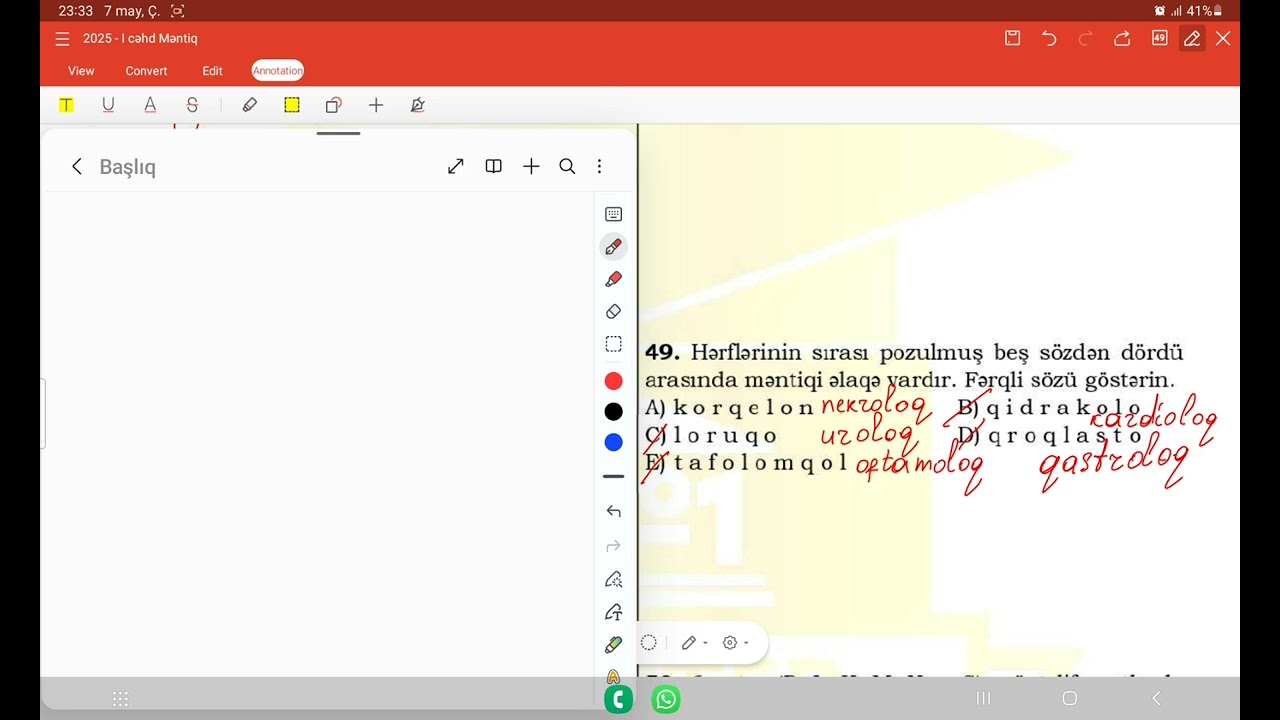This screenshot has height=720, width=1280.
Task: Open WhatsApp from the taskbar
Action: click(666, 699)
